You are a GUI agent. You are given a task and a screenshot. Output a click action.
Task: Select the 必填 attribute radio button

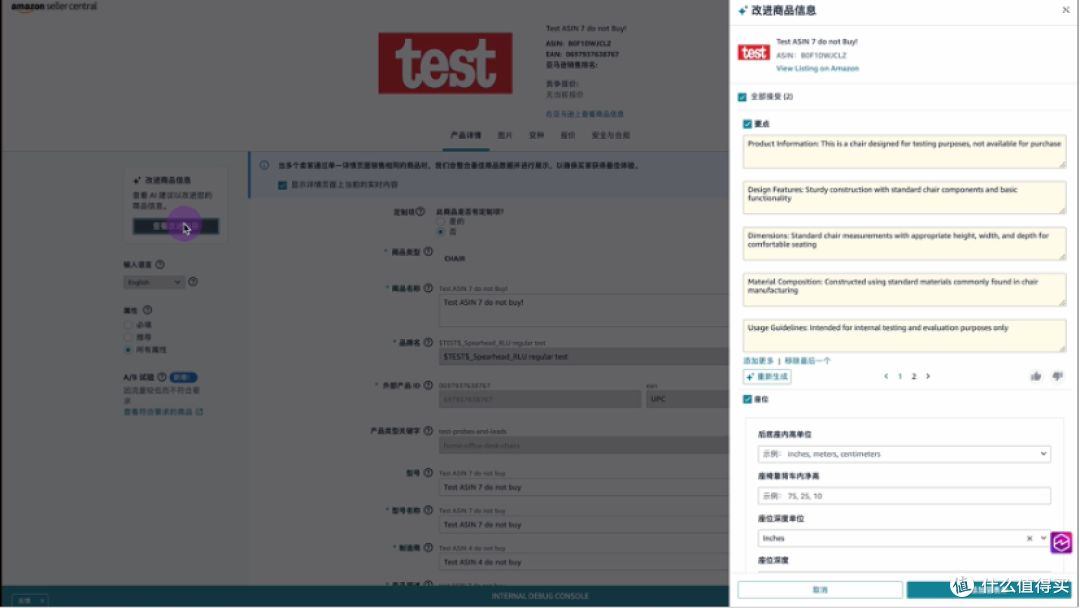coord(128,325)
